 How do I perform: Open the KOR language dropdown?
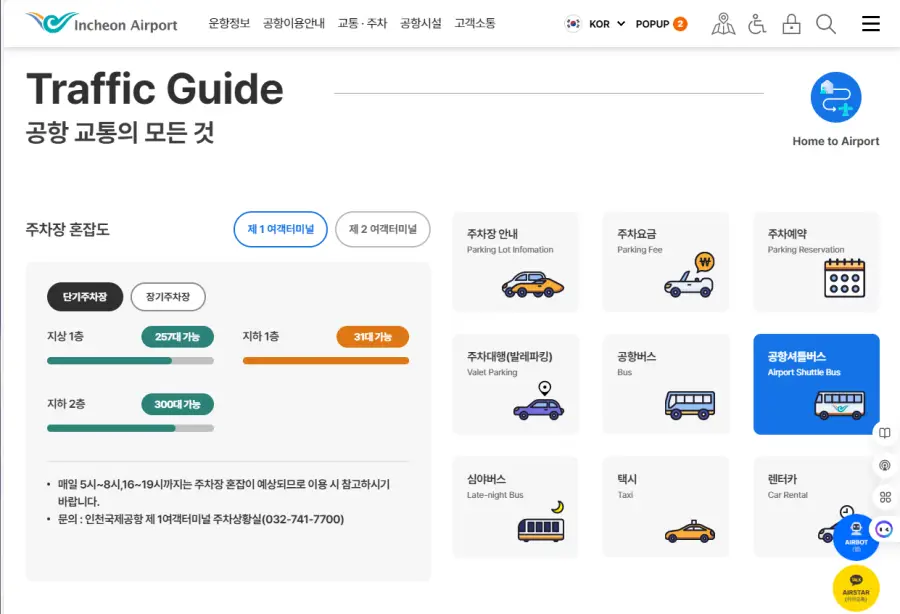pos(597,23)
